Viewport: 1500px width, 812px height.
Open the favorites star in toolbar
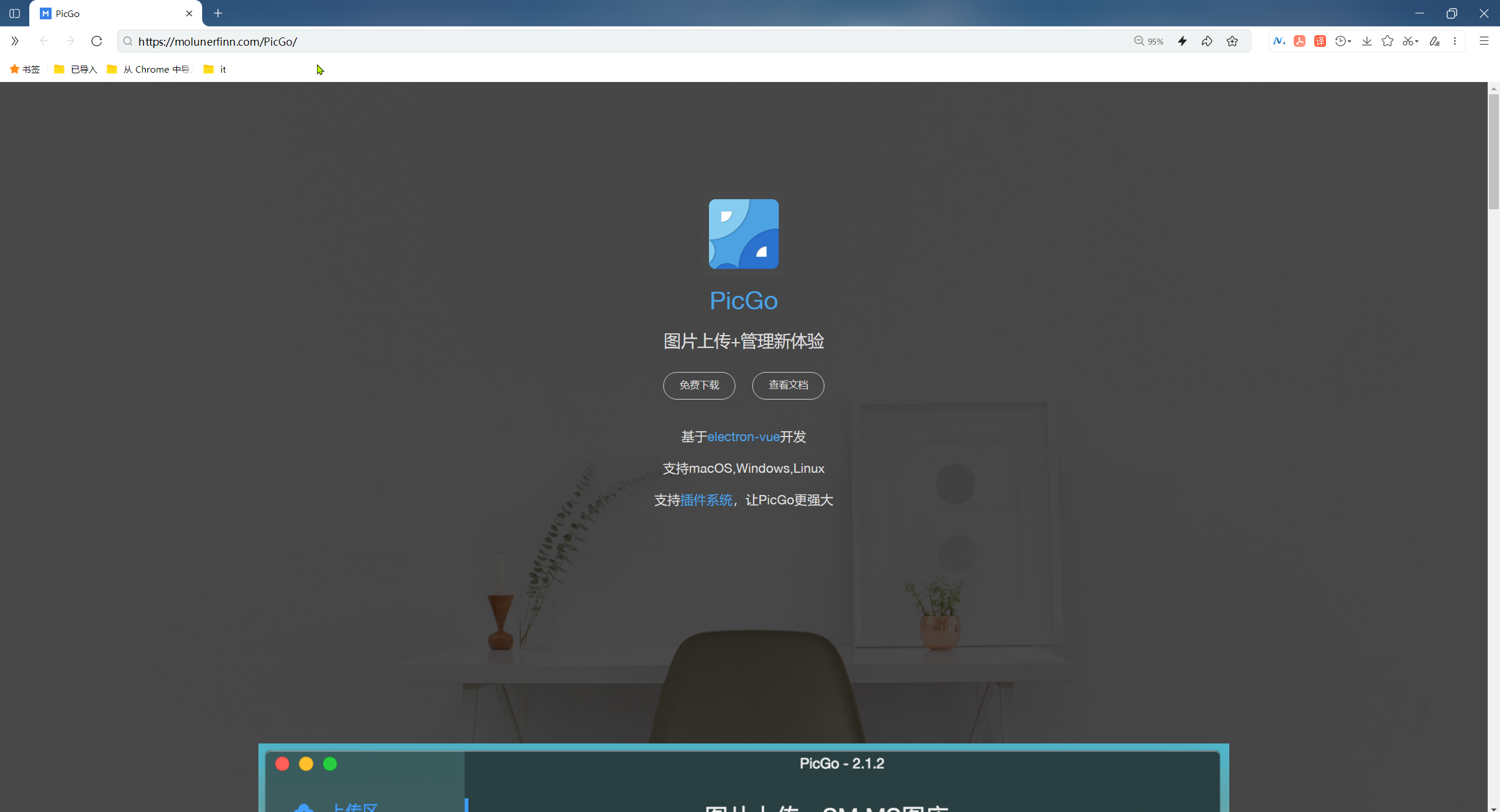pos(1387,41)
